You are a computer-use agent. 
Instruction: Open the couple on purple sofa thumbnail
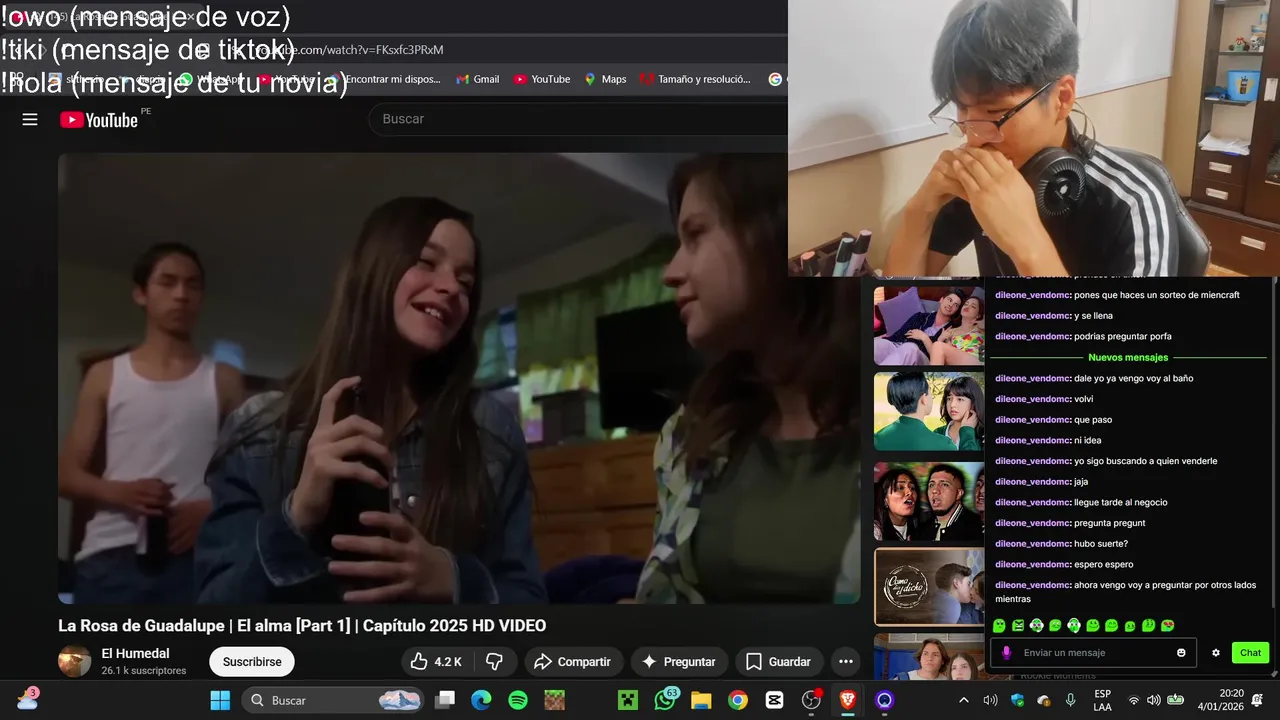[x=929, y=326]
